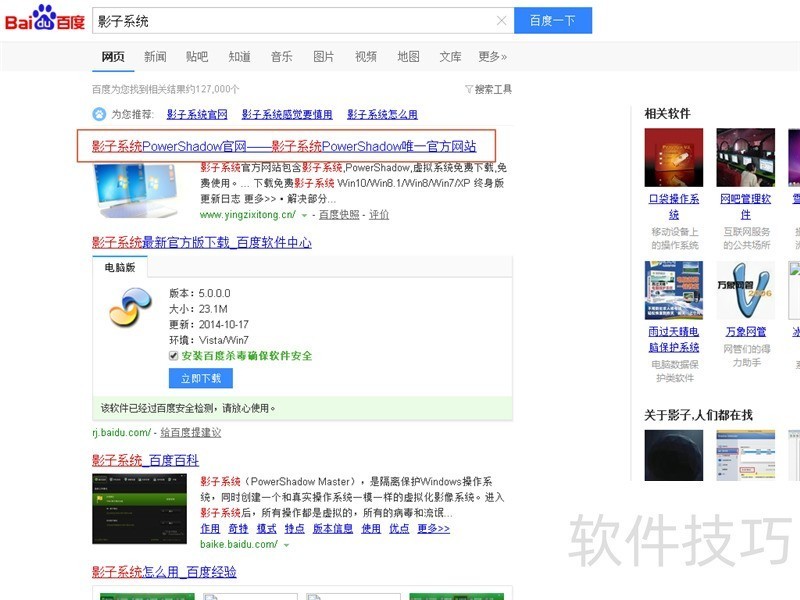The width and height of the screenshot is (800, 600).
Task: Open the 贴吧 tab
Action: pos(197,57)
